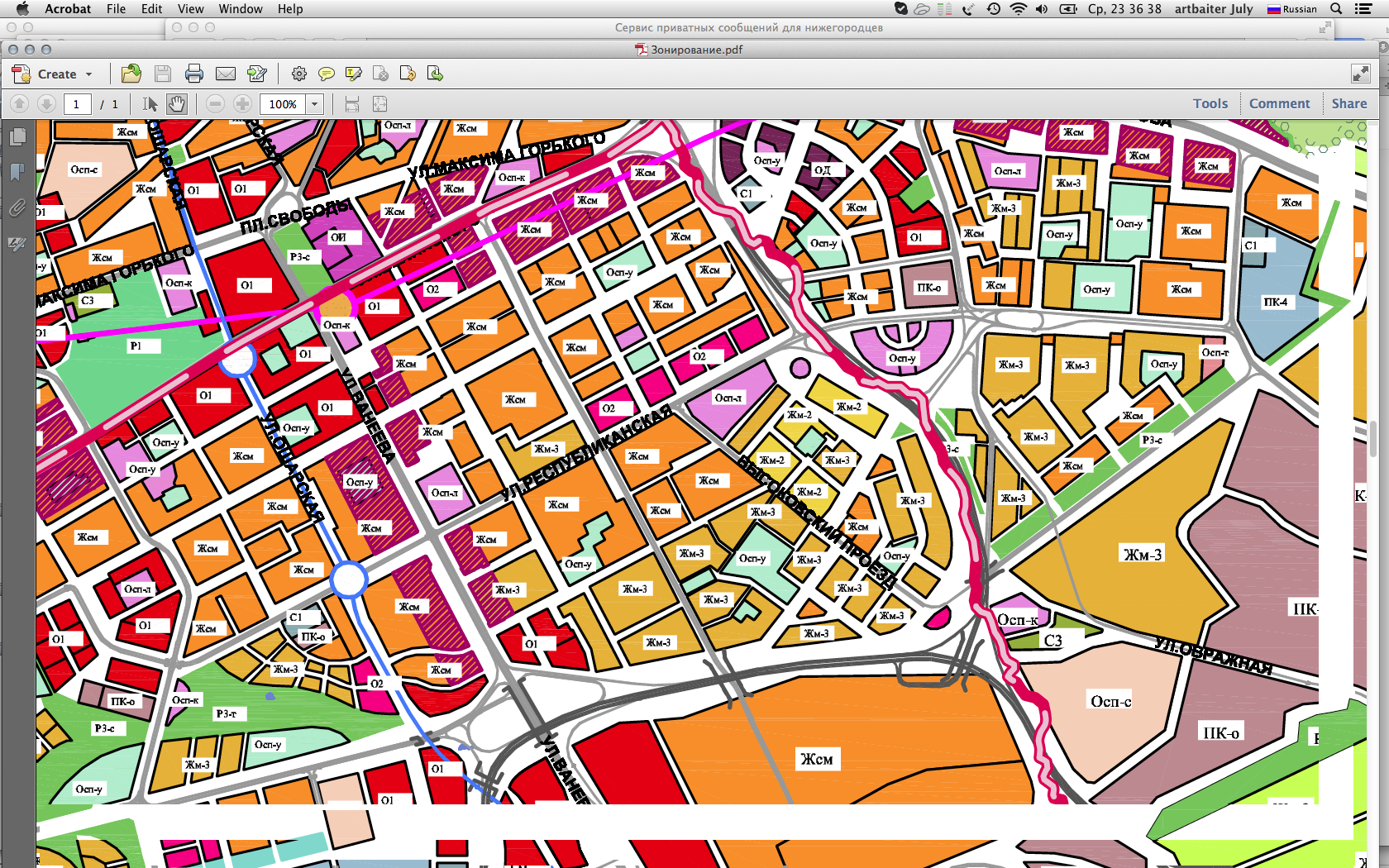Send file by email via envelope icon
This screenshot has width=1389, height=868.
click(x=226, y=74)
